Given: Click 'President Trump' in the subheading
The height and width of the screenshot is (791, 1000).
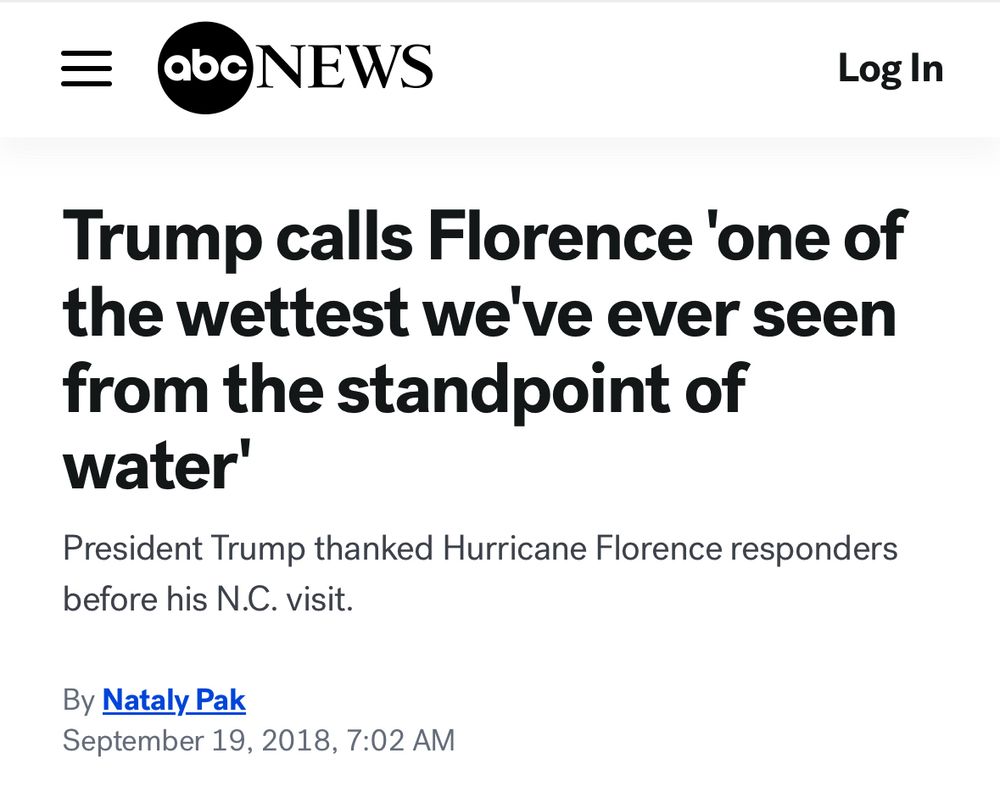Looking at the screenshot, I should [x=184, y=549].
